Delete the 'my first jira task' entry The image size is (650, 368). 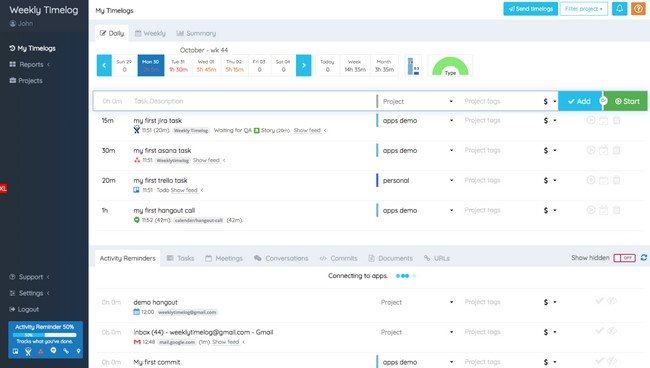(616, 121)
